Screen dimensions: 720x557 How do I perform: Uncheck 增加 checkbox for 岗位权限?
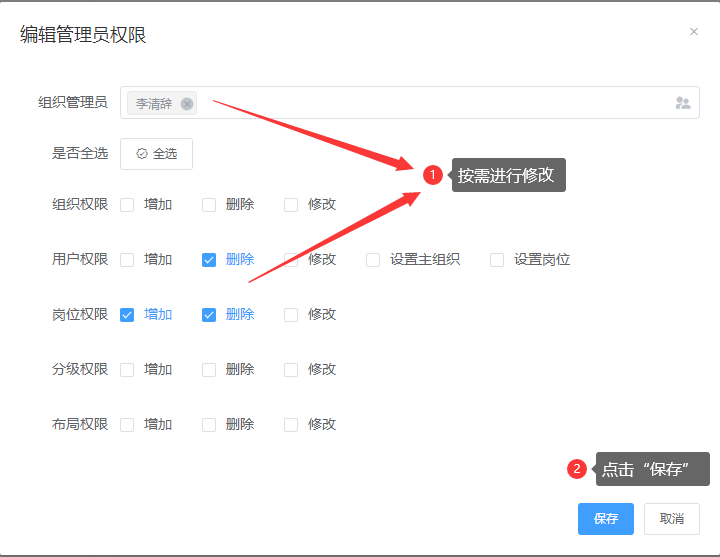tap(127, 315)
